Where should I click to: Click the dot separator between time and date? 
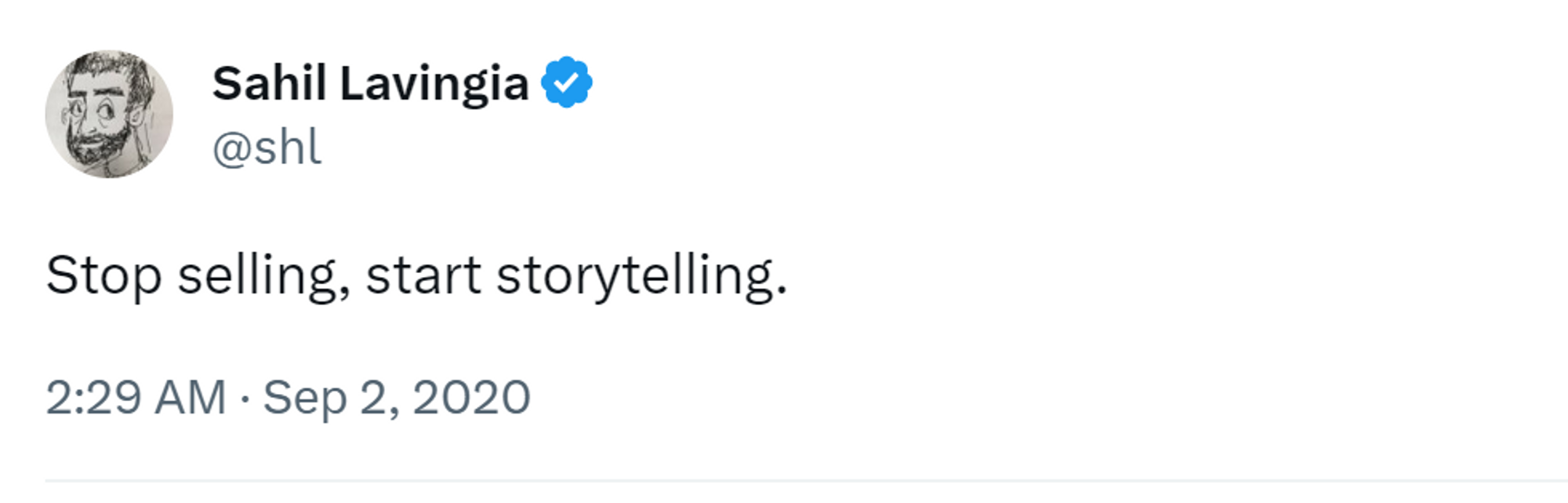[245, 398]
